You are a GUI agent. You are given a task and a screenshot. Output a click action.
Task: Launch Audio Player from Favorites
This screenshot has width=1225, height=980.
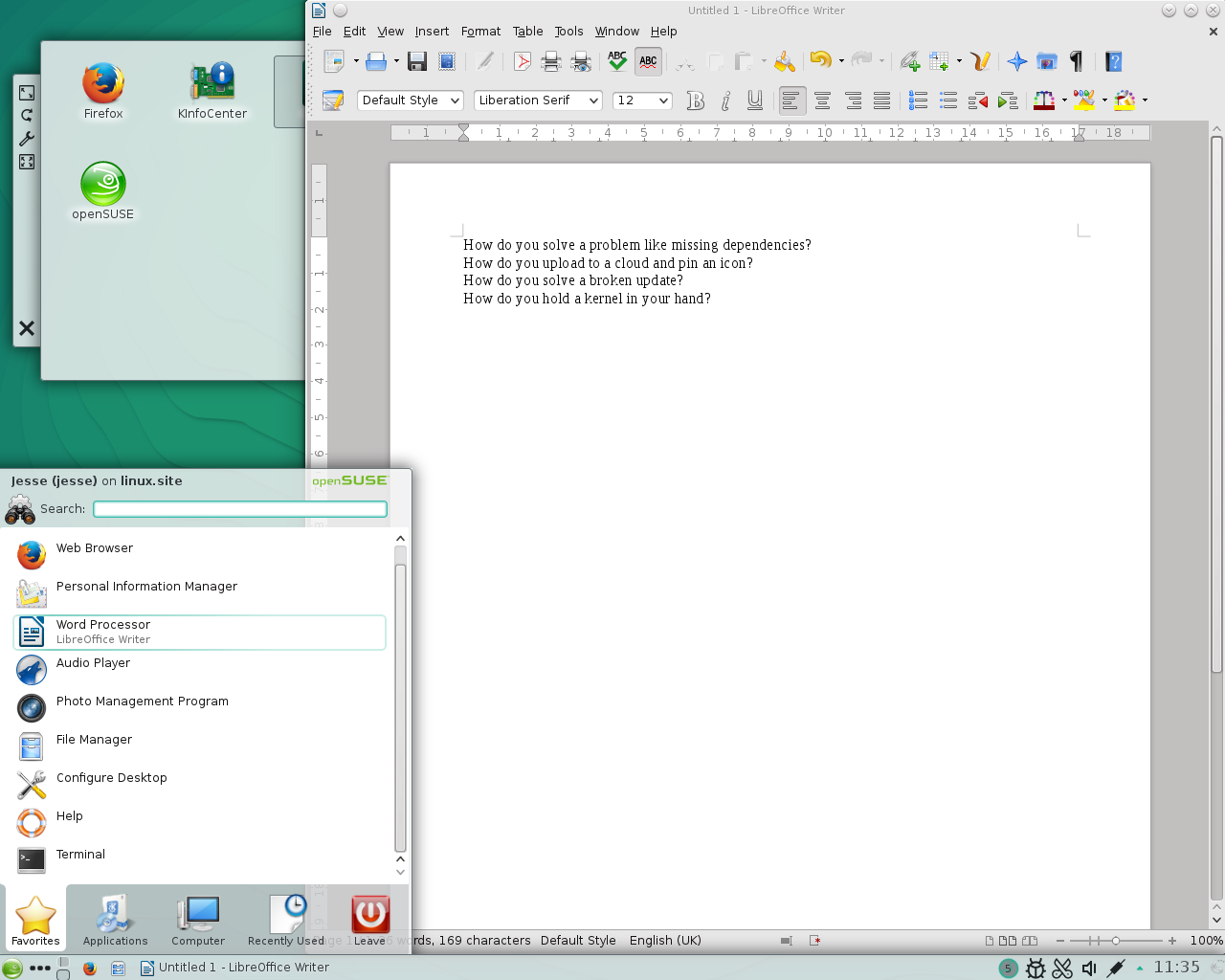point(200,670)
